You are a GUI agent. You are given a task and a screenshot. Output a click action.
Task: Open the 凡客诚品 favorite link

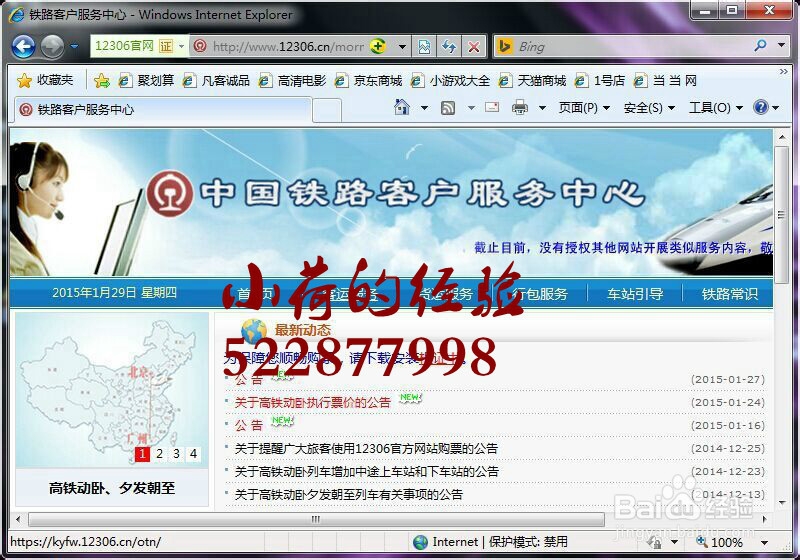(216, 80)
